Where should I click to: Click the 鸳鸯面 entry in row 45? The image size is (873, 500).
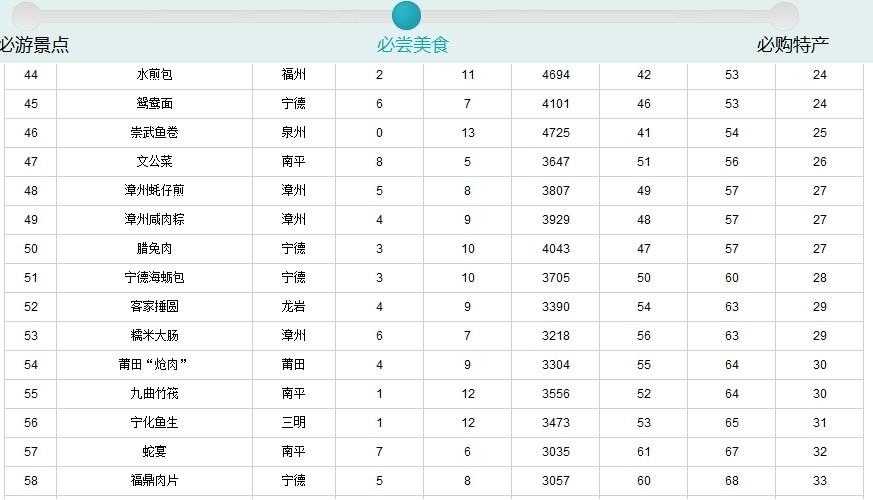point(154,104)
